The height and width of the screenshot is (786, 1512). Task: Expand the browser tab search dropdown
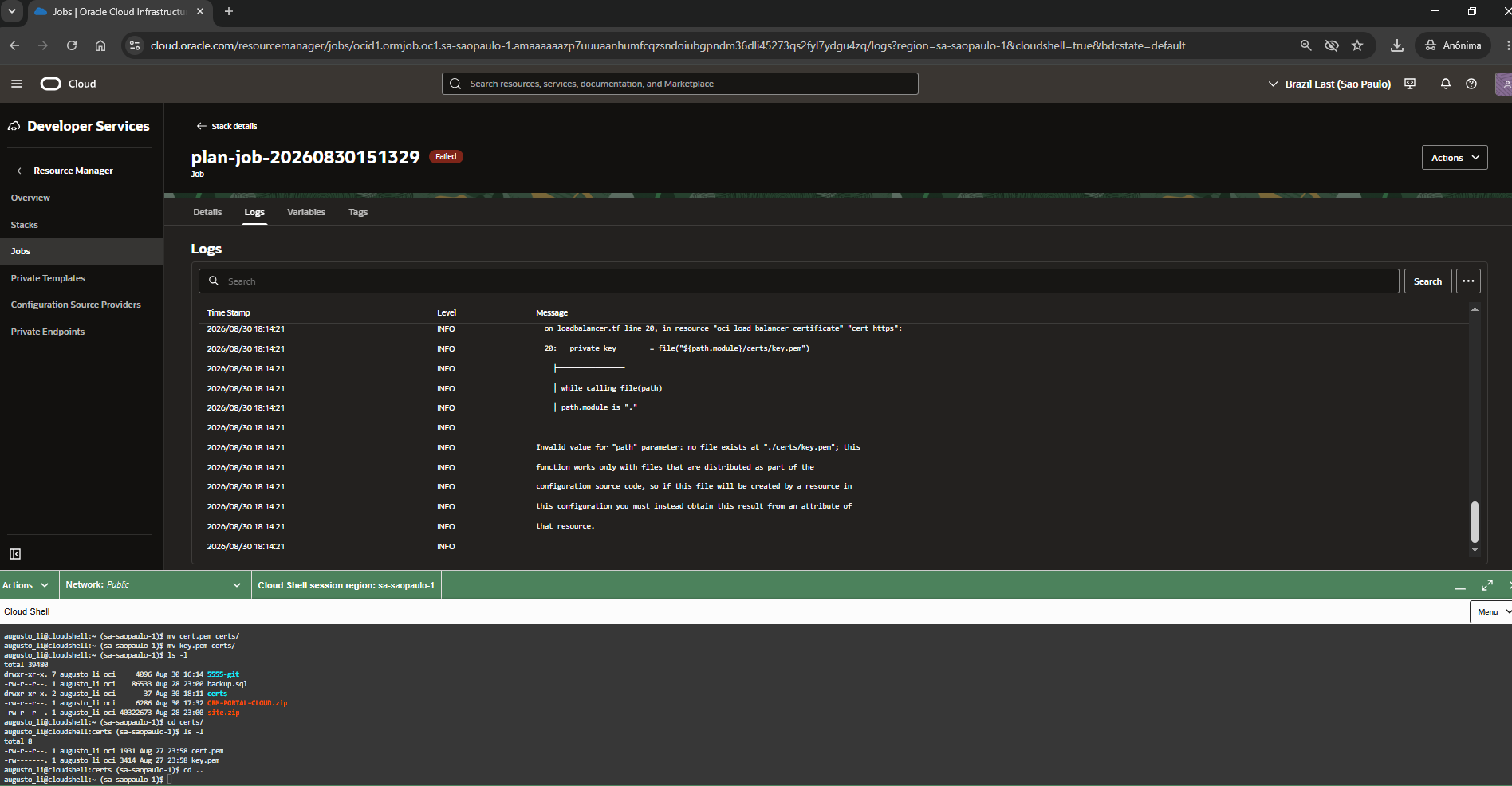[12, 11]
